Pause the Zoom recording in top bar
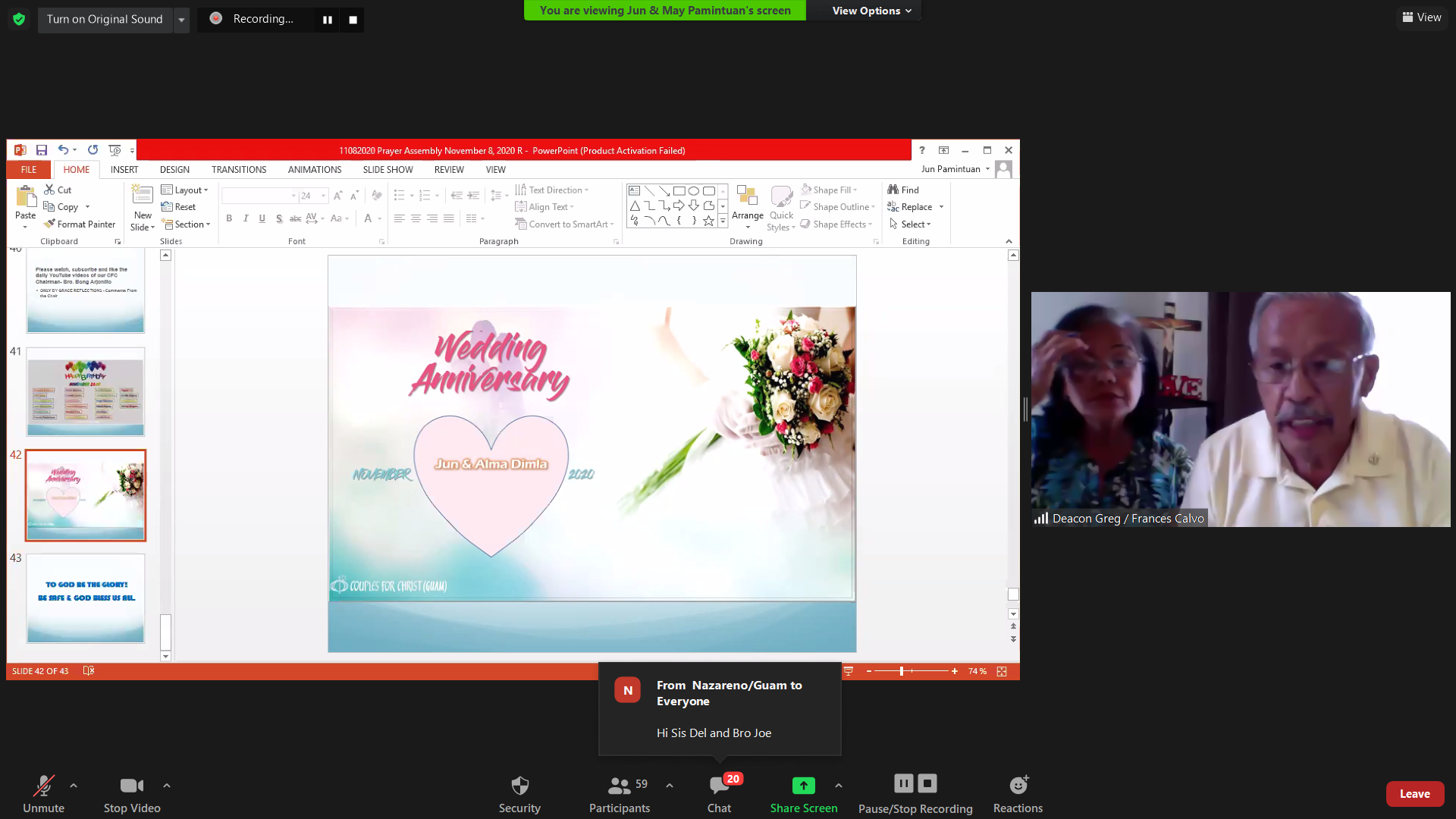The image size is (1456, 819). tap(328, 20)
